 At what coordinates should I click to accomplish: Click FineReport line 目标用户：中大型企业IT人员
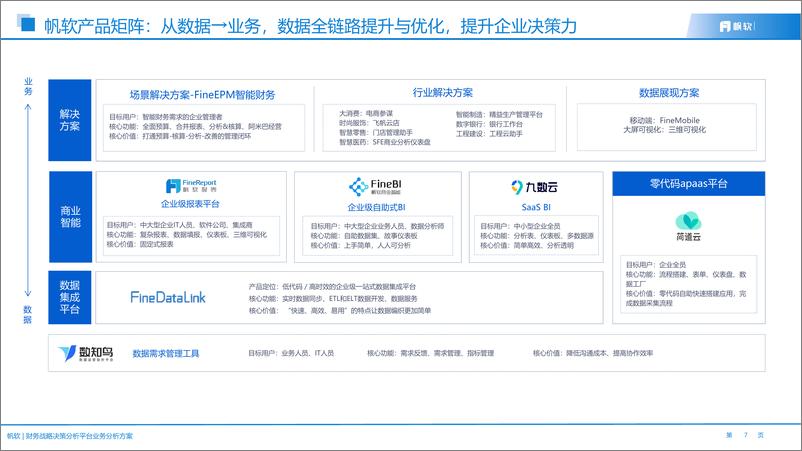pyautogui.click(x=180, y=225)
